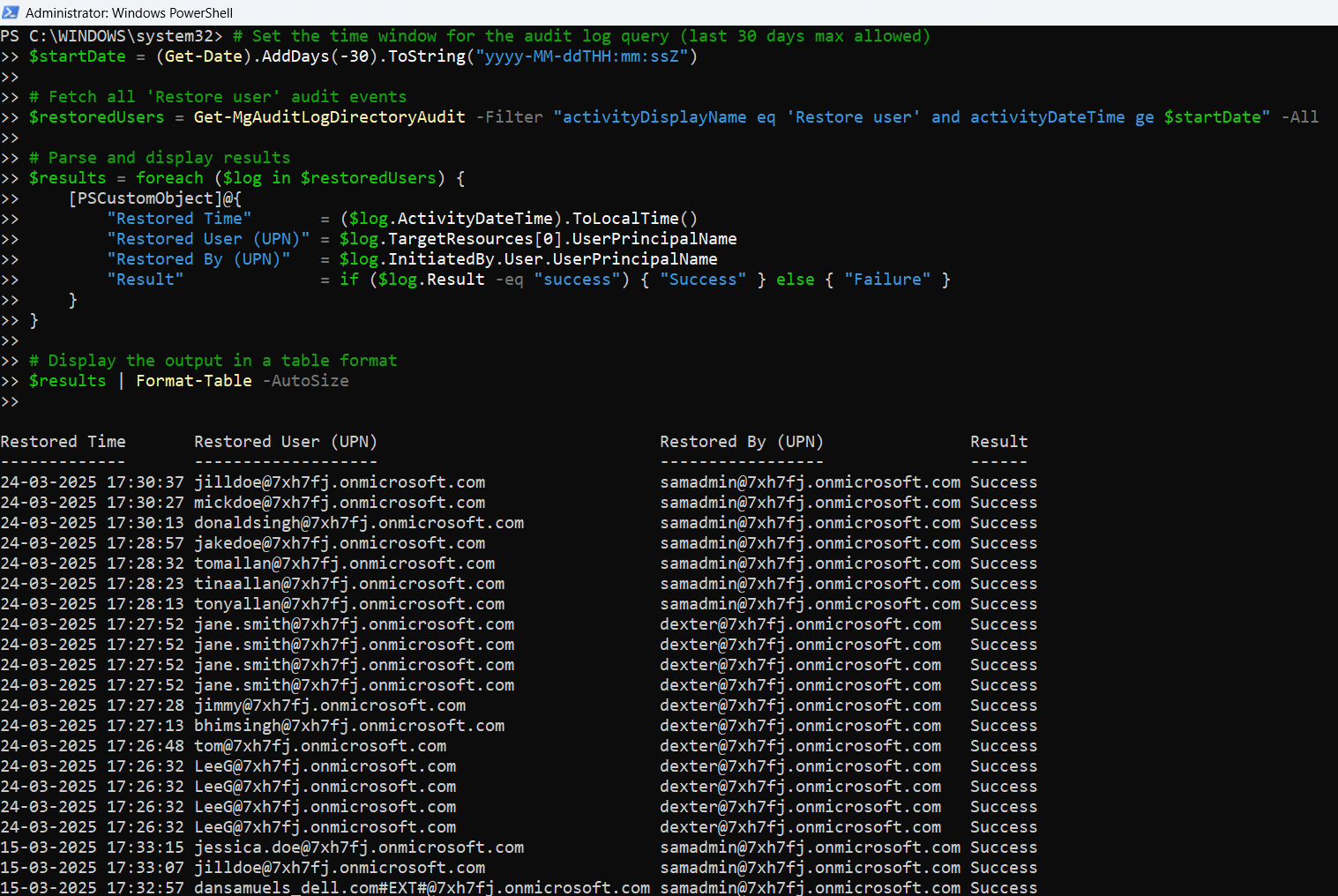Click the 'Restored By (UPN)' column header
Screen dimensions: 1338x896
[741, 442]
